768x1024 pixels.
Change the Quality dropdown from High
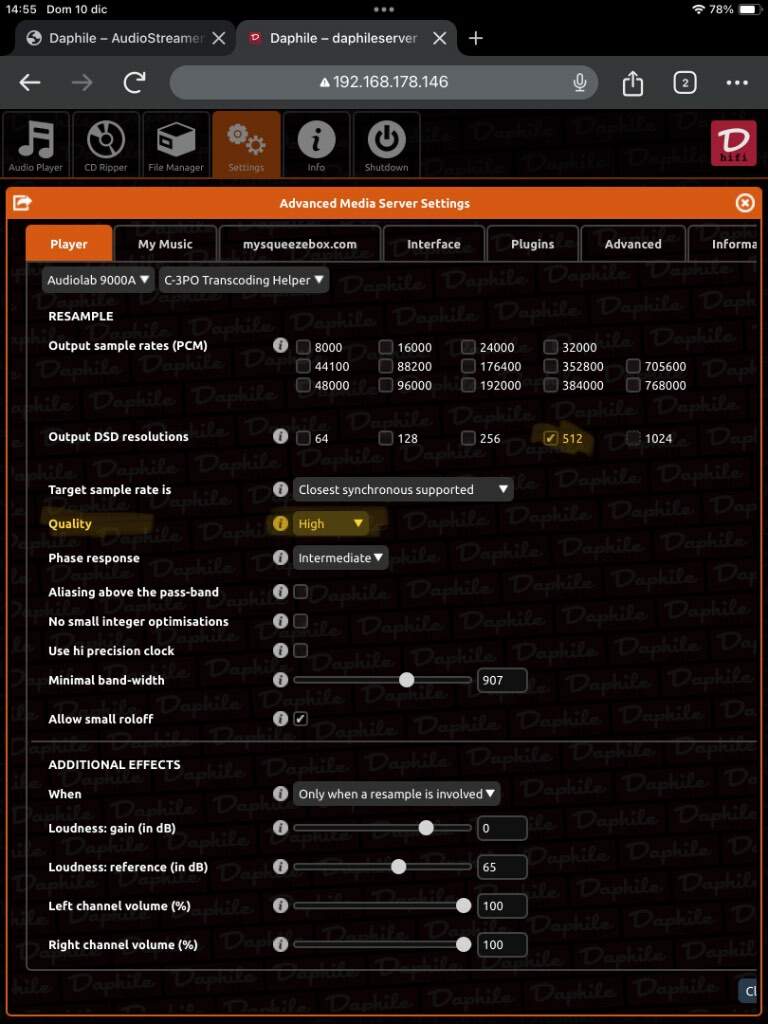click(x=330, y=523)
